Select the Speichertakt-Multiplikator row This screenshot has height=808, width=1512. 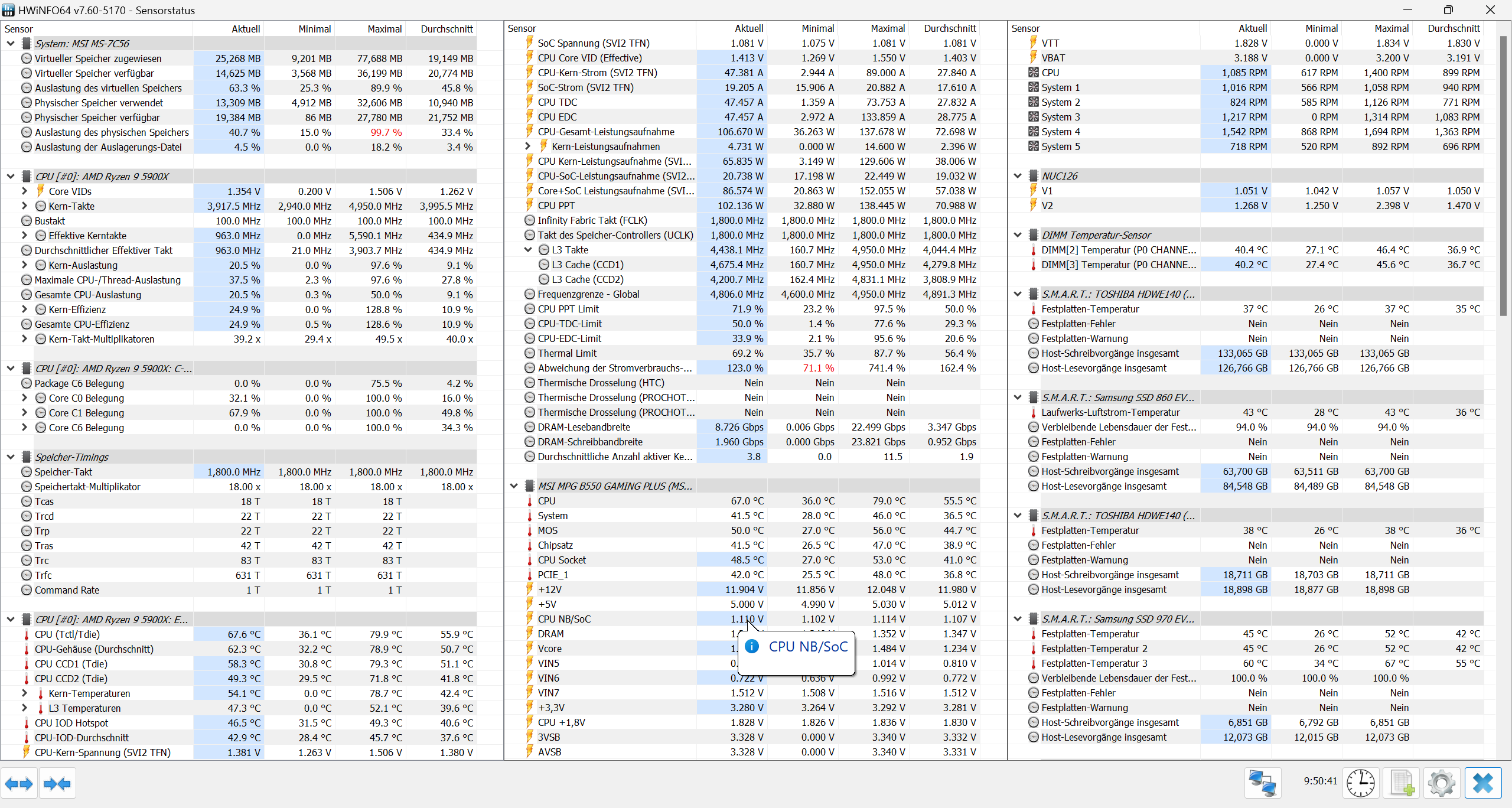click(239, 487)
